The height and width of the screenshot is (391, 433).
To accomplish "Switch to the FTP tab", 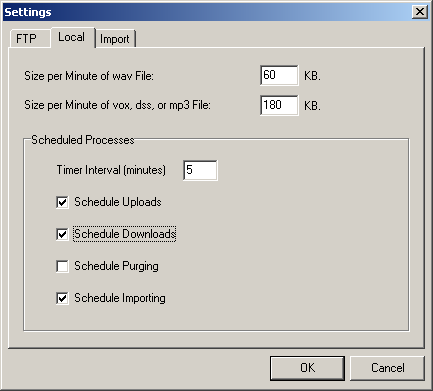I will [26, 39].
